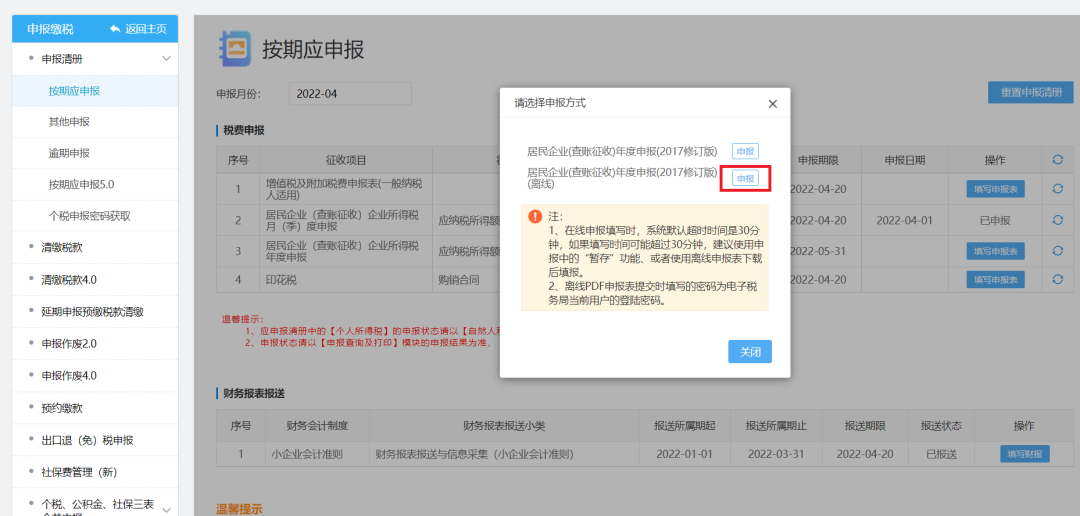Open 出口退（免）税申报 menu item
The width and height of the screenshot is (1080, 516).
click(x=87, y=440)
